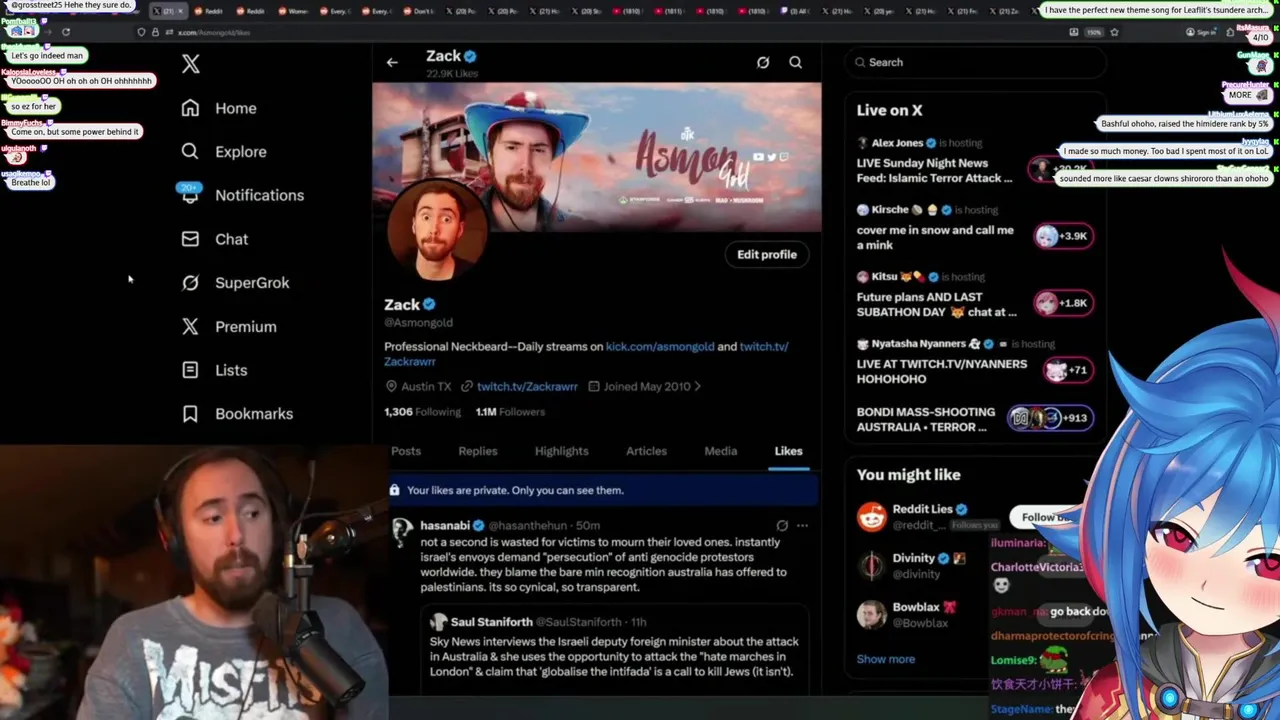Click the Grok icon on hasanabi post
This screenshot has height=720, width=1280.
click(x=782, y=525)
